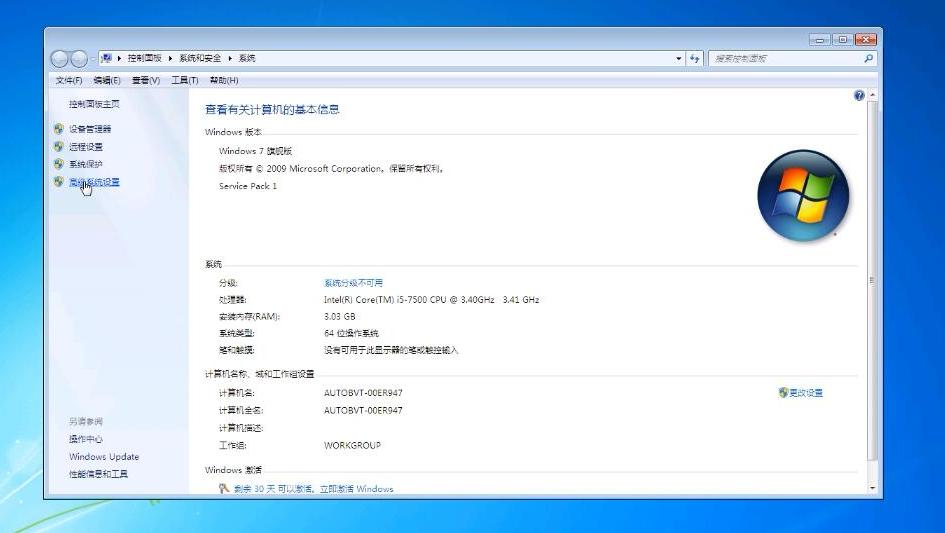Click the computer icon in address bar

click(106, 58)
